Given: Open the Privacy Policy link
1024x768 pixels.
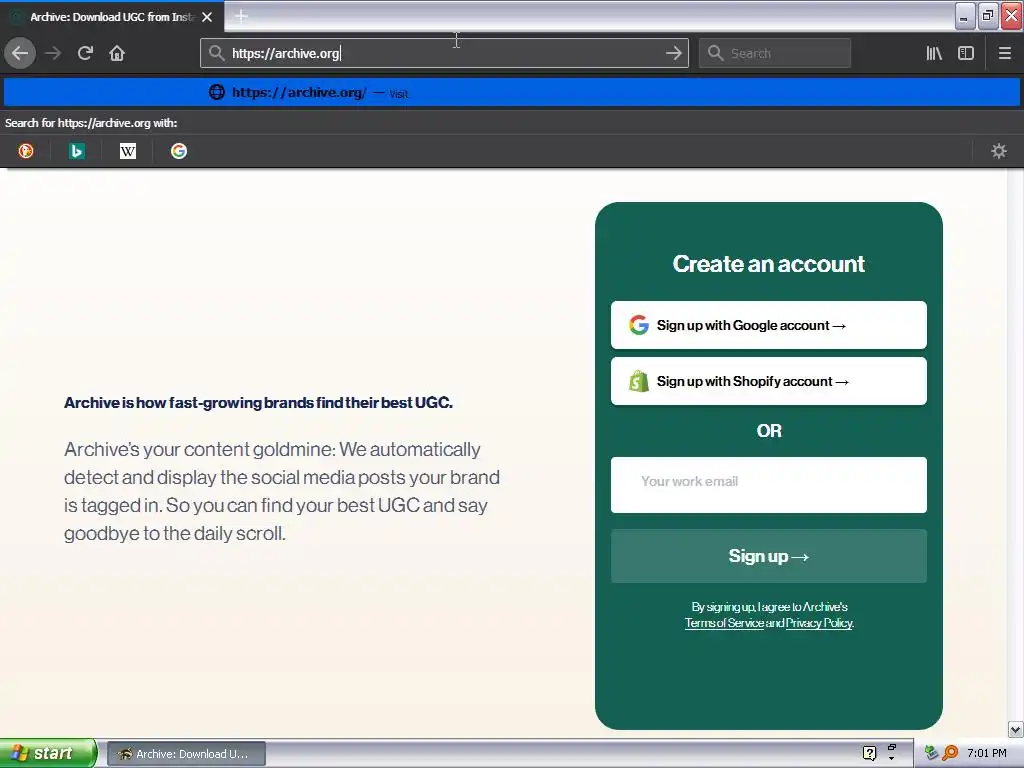Looking at the screenshot, I should 819,623.
